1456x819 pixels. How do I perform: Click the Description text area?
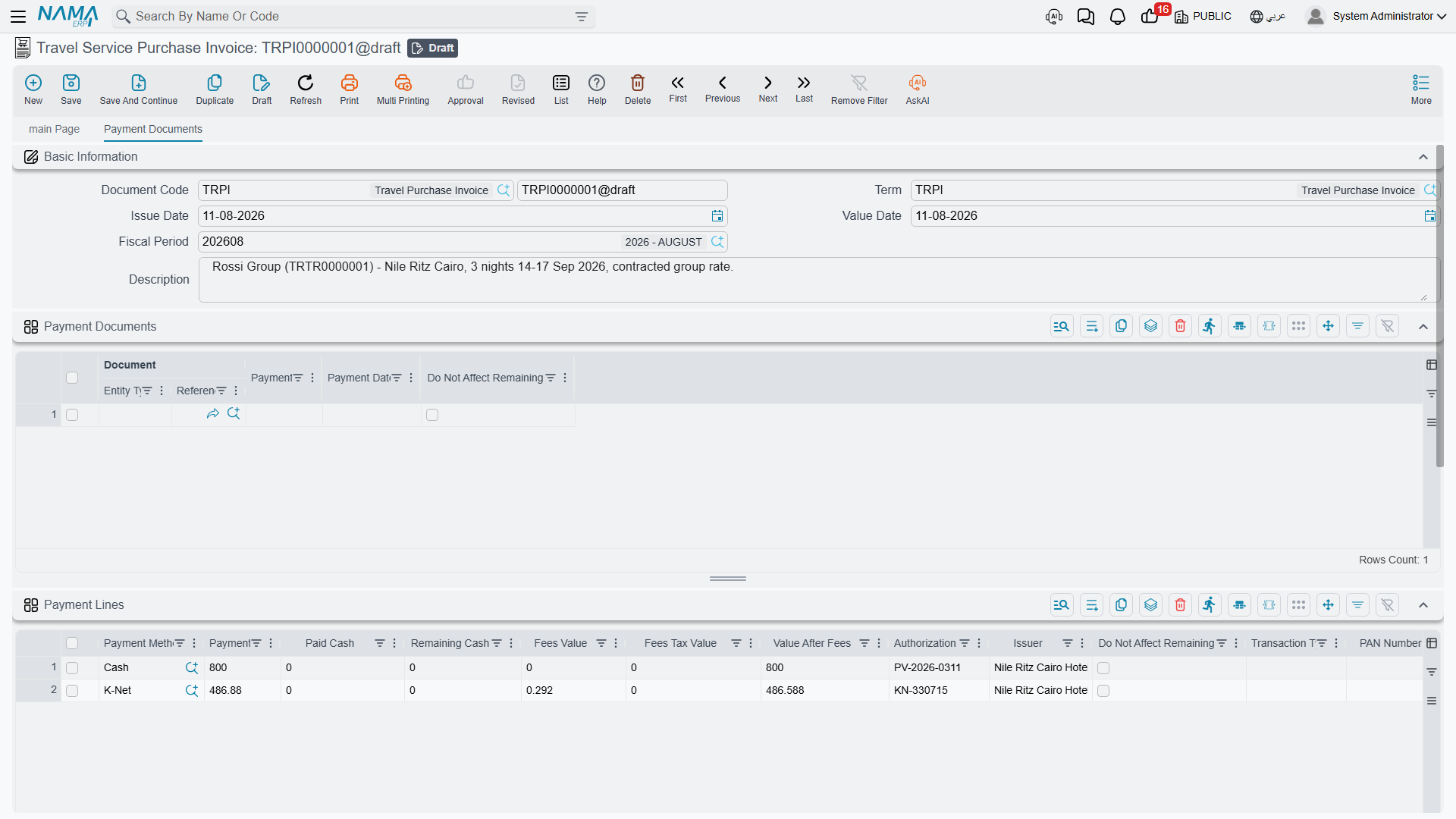click(819, 280)
